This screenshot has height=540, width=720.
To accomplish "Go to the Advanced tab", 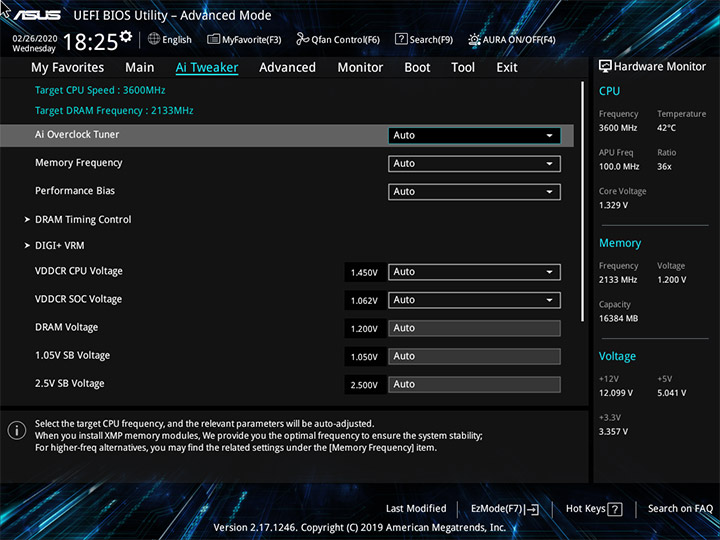I will click(287, 68).
